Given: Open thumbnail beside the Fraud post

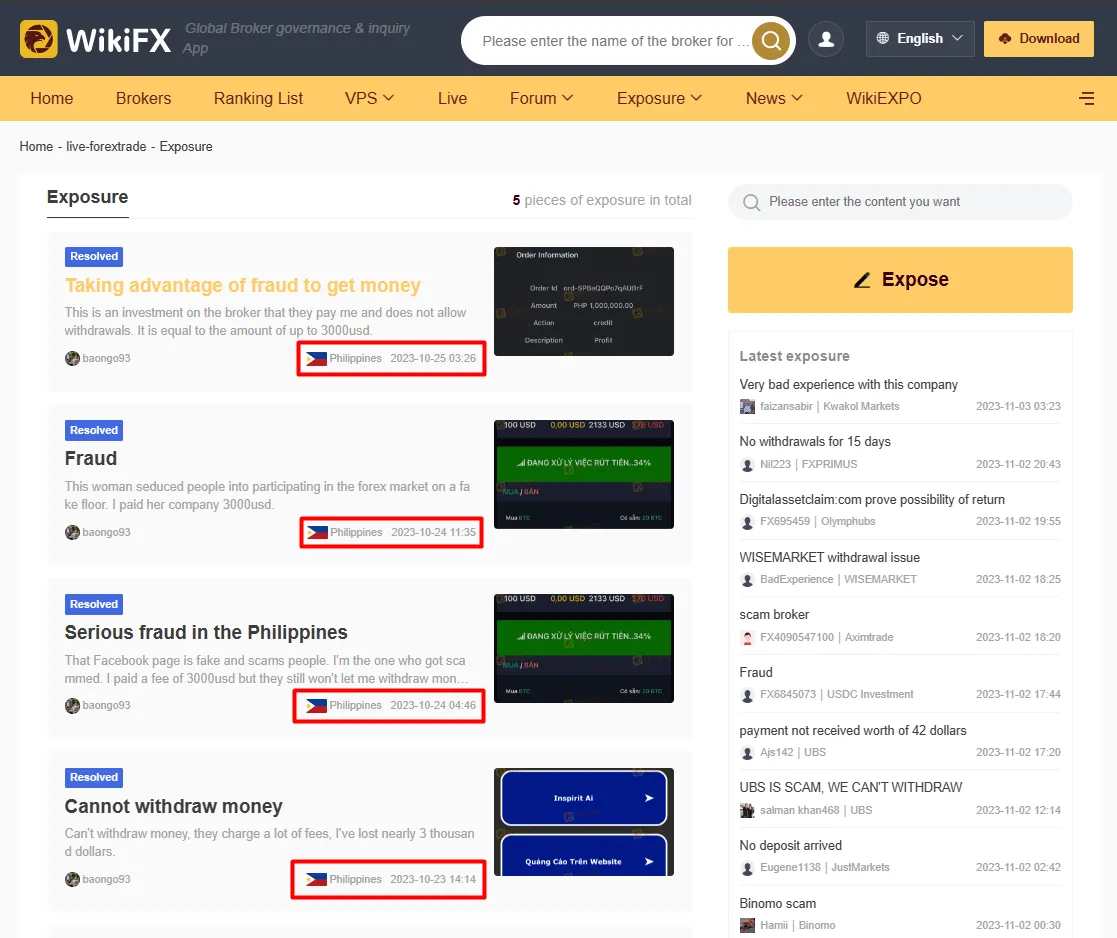Looking at the screenshot, I should coord(583,474).
